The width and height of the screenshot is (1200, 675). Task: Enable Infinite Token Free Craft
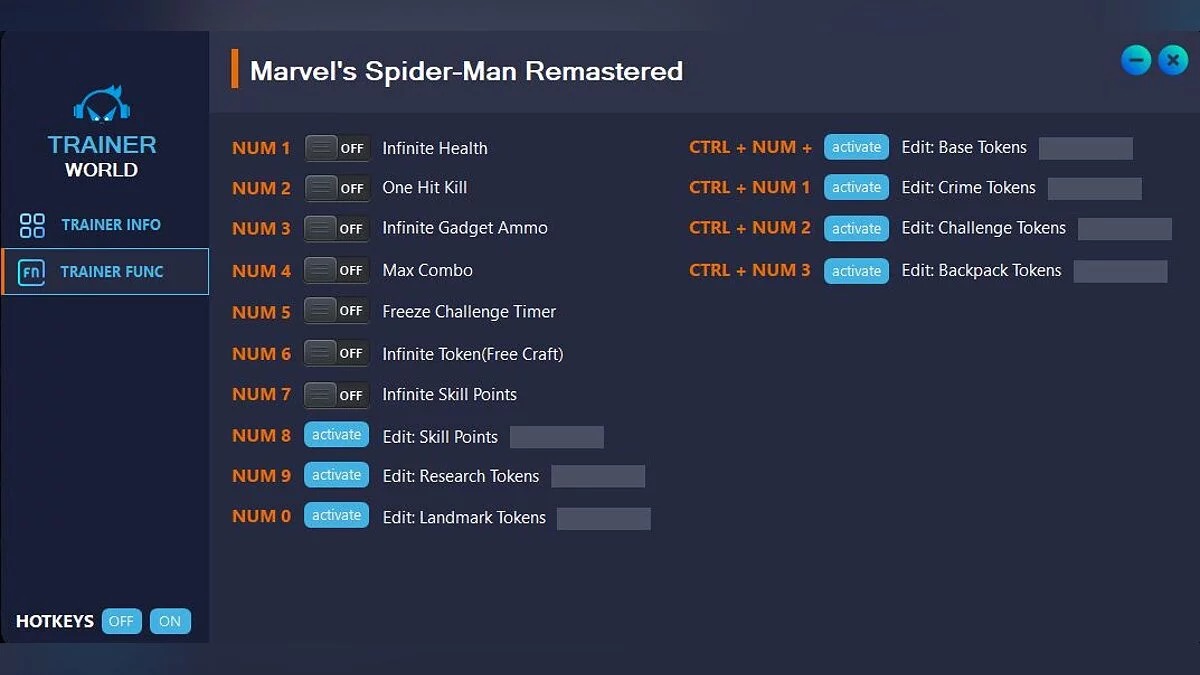[336, 352]
